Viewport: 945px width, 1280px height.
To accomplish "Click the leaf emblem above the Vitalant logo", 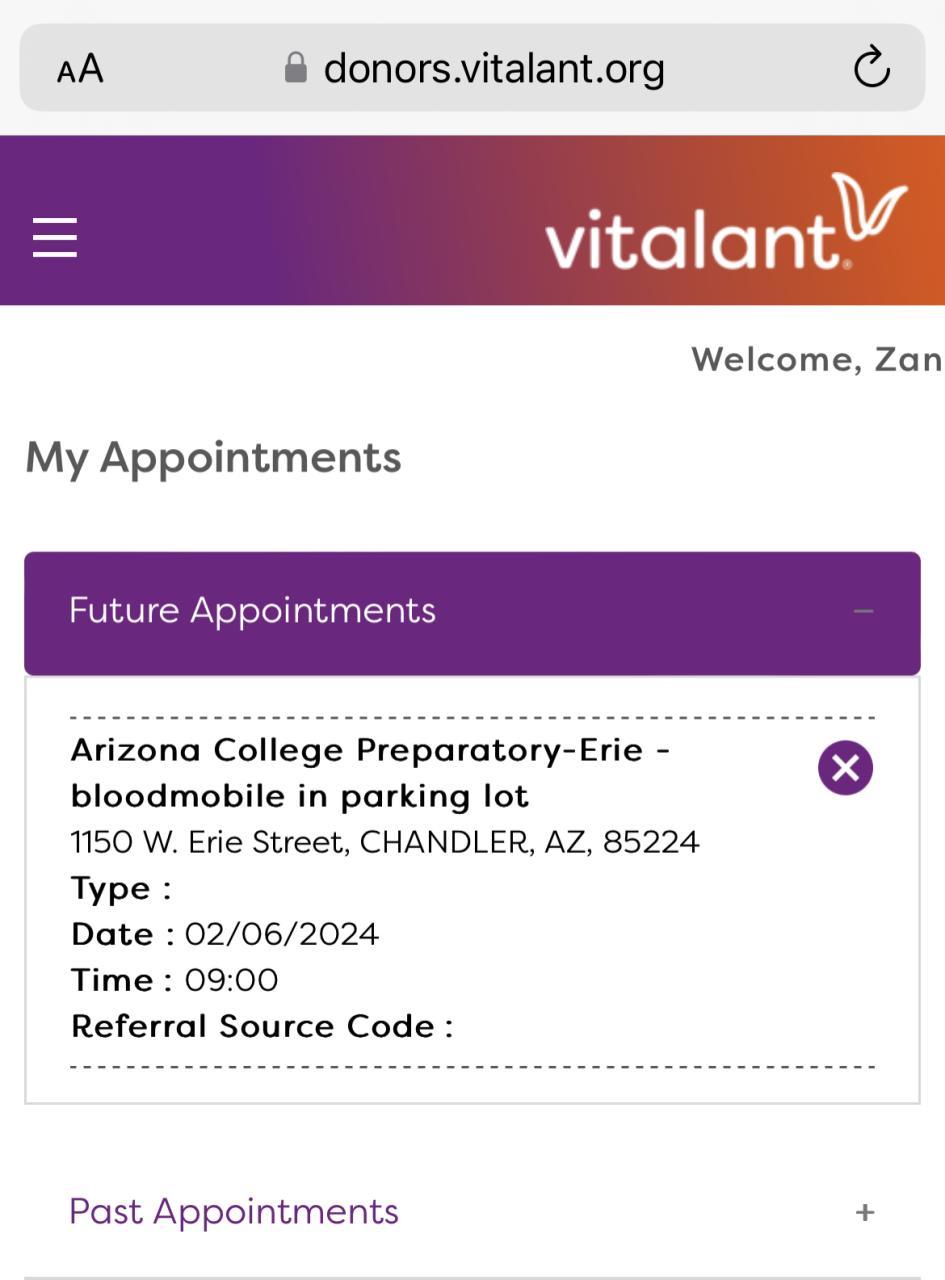I will tap(868, 208).
